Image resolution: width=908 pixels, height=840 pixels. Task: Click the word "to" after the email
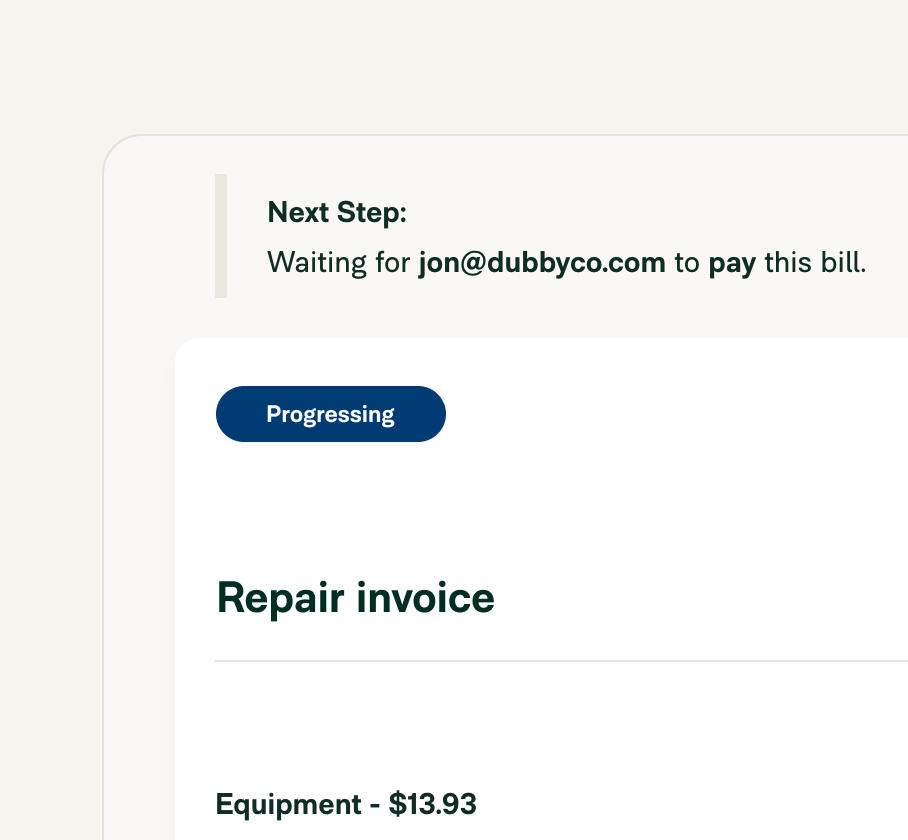click(x=687, y=264)
